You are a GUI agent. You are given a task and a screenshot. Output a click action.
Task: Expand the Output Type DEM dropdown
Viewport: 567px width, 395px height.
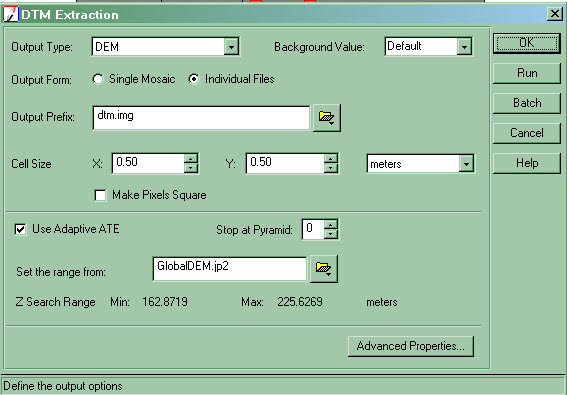tap(231, 47)
